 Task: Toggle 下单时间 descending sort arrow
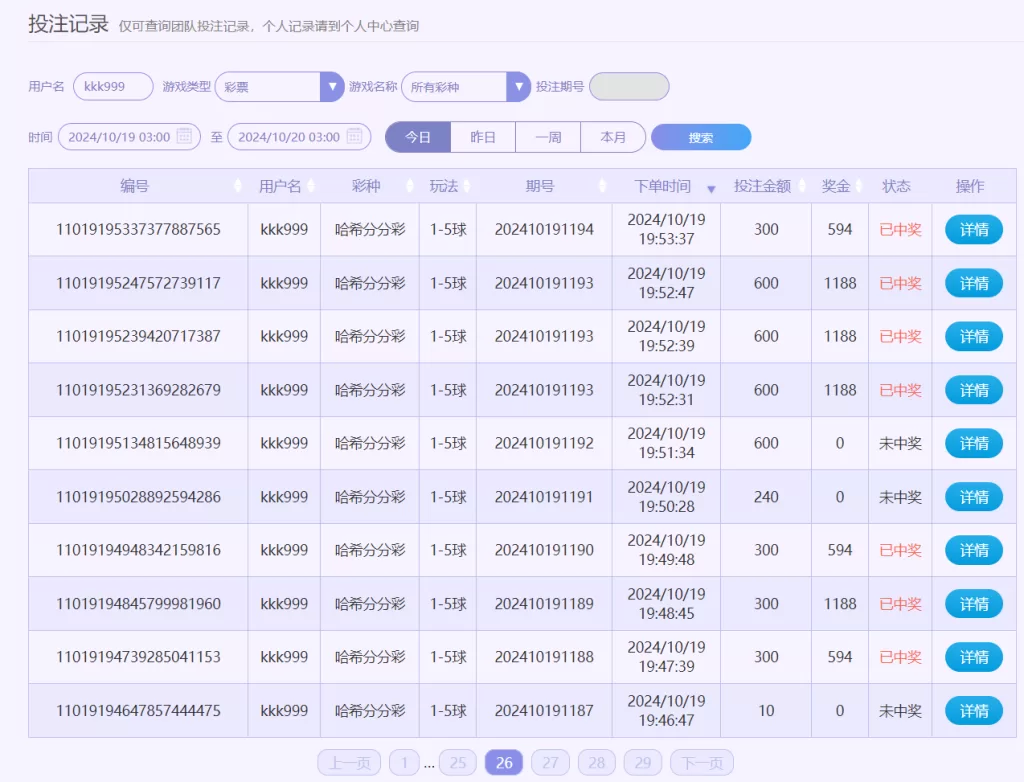coord(711,189)
